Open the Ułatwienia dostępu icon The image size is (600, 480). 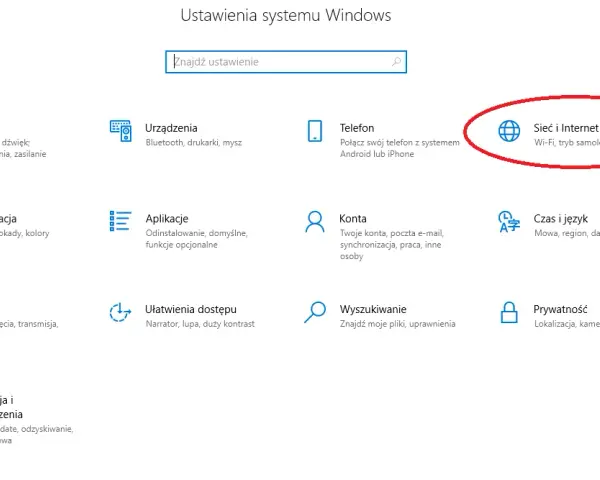tap(120, 312)
